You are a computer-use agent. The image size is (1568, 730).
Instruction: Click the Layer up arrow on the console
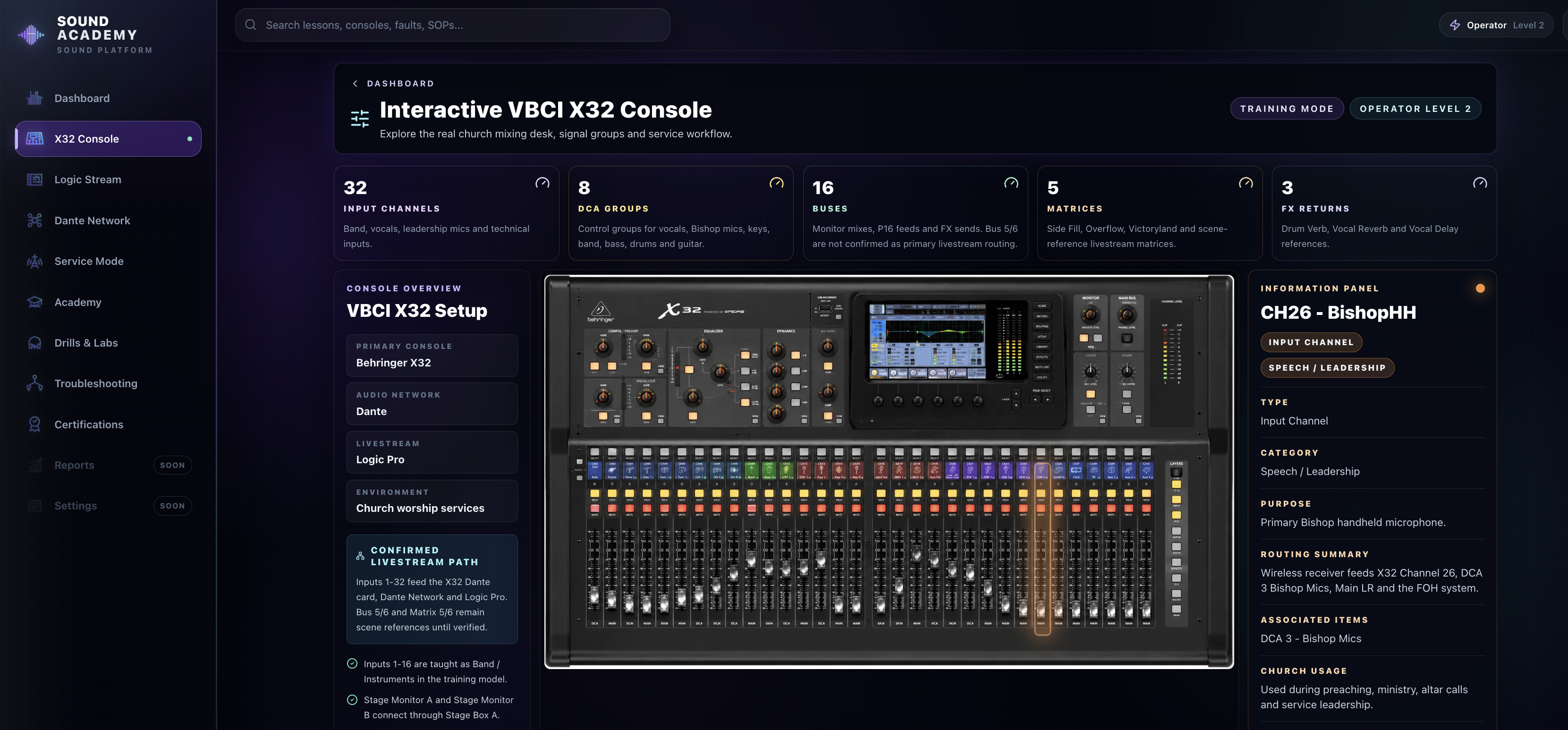1017,394
